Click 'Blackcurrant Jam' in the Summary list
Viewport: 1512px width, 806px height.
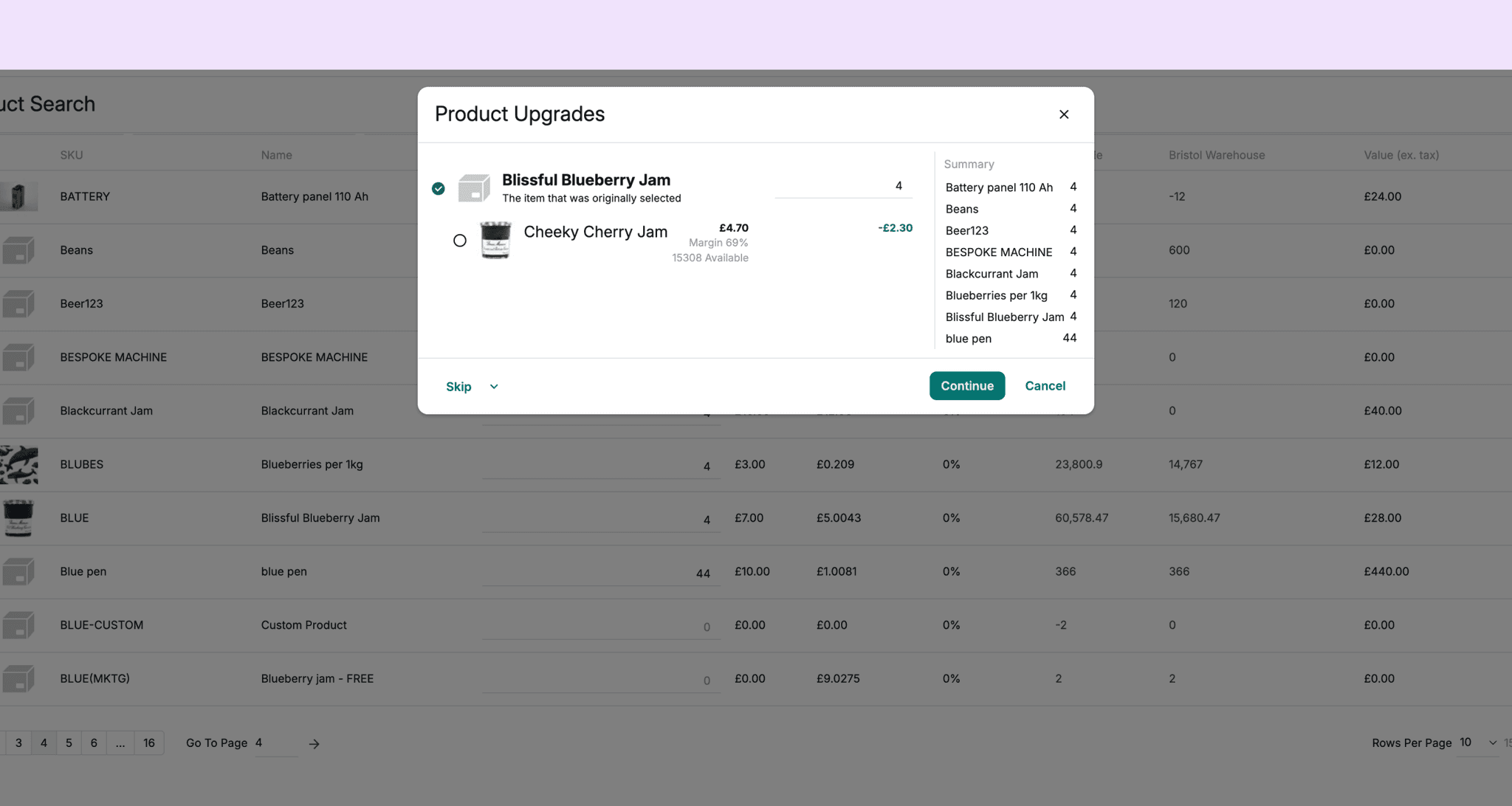(x=992, y=274)
